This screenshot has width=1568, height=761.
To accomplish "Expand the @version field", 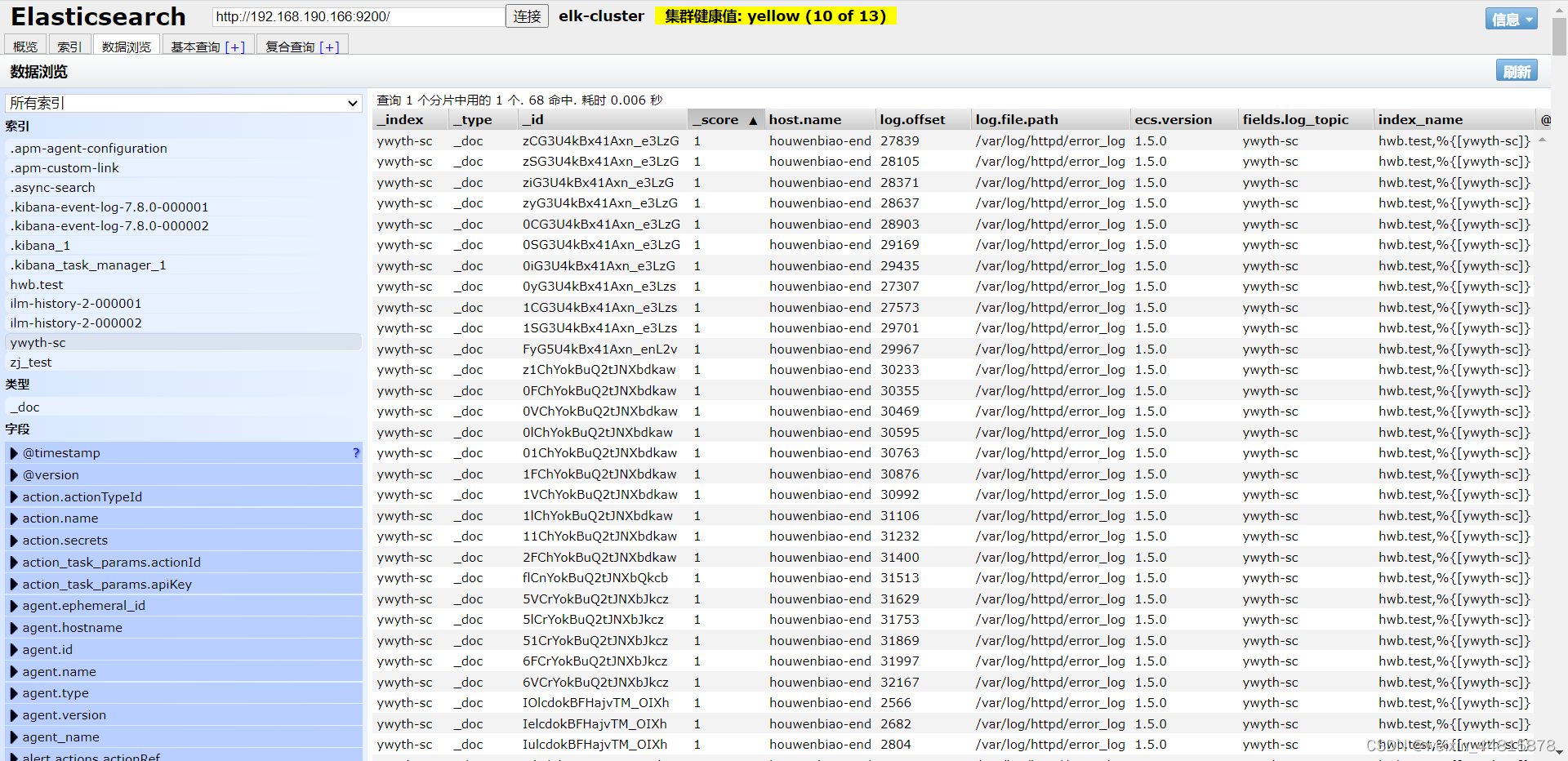I will (14, 475).
